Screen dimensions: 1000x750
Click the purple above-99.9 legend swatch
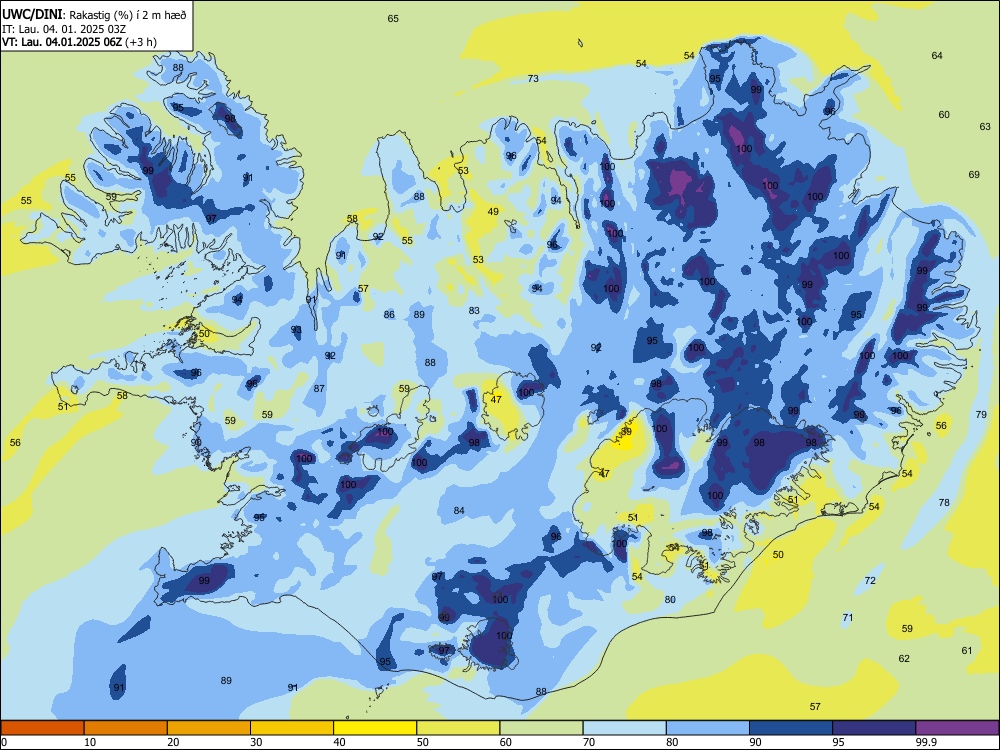[957, 728]
